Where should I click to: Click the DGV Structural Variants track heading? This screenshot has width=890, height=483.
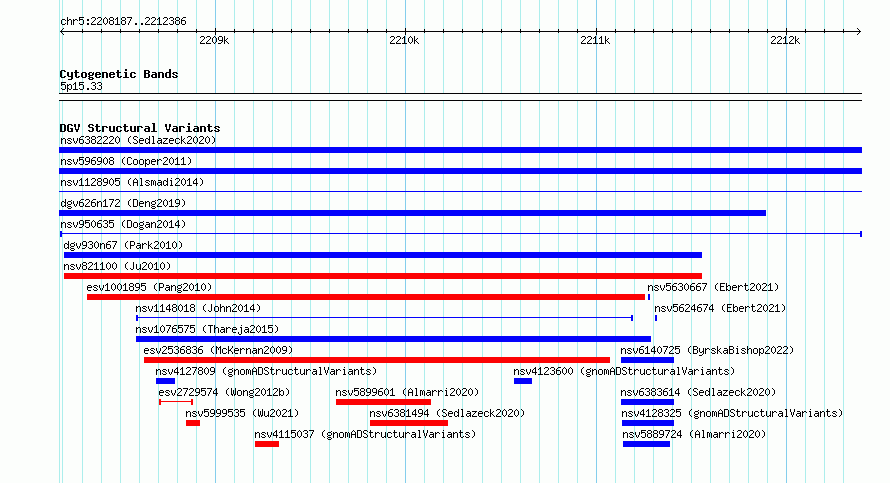click(140, 128)
